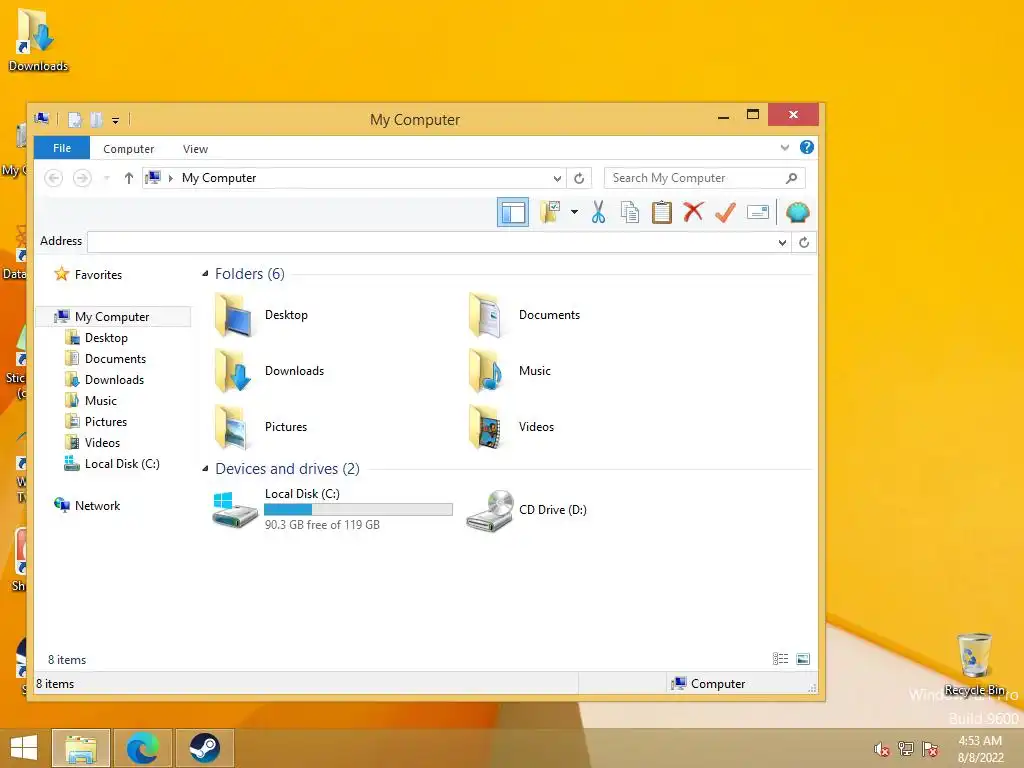Launch Microsoft Edge from the taskbar
1024x768 pixels.
143,748
